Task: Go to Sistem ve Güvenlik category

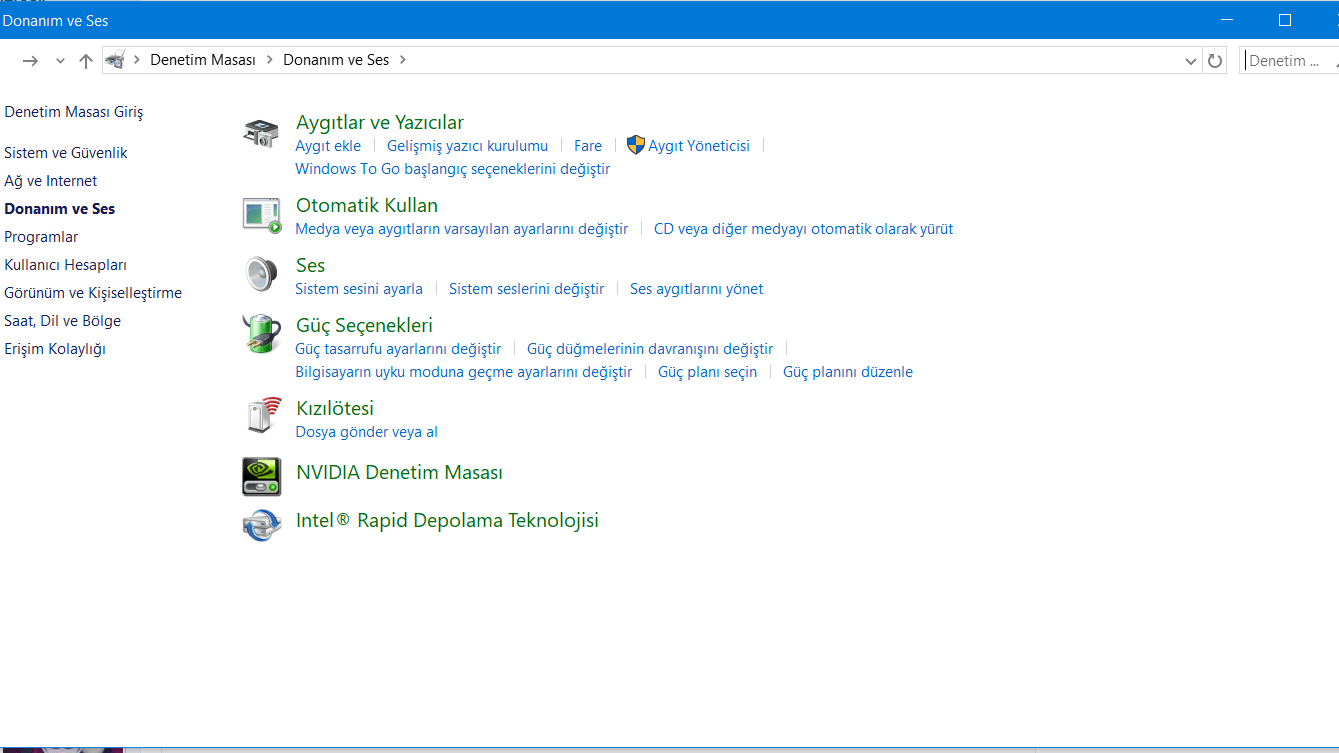Action: 66,153
